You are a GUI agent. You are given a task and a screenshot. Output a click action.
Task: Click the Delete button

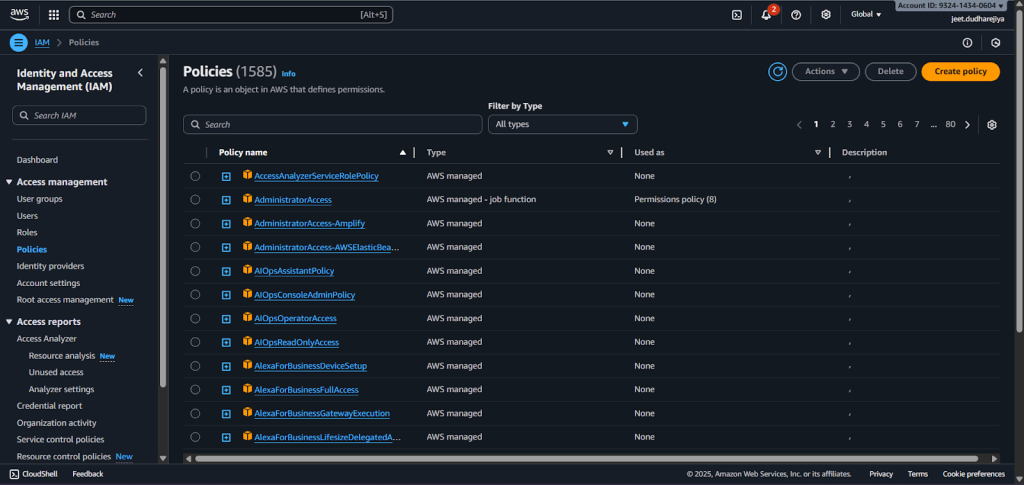[x=890, y=72]
